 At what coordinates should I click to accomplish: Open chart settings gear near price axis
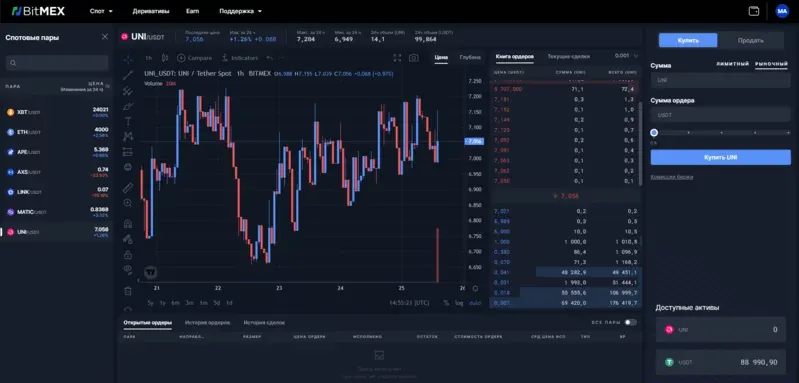475,288
